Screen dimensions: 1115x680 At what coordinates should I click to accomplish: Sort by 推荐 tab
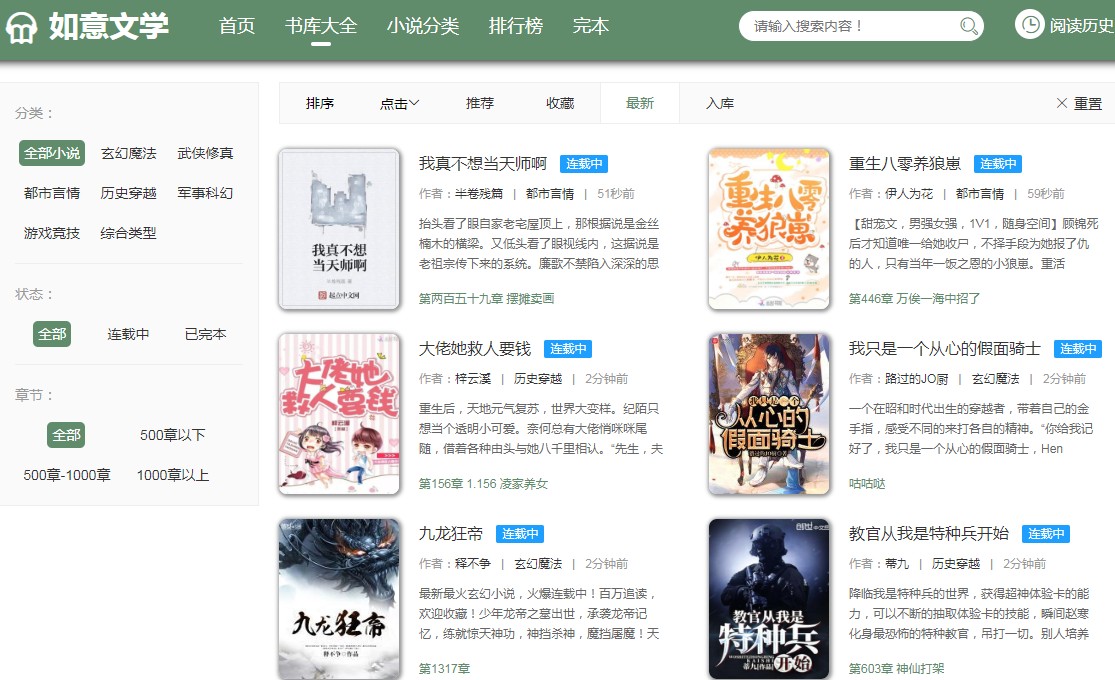[480, 103]
